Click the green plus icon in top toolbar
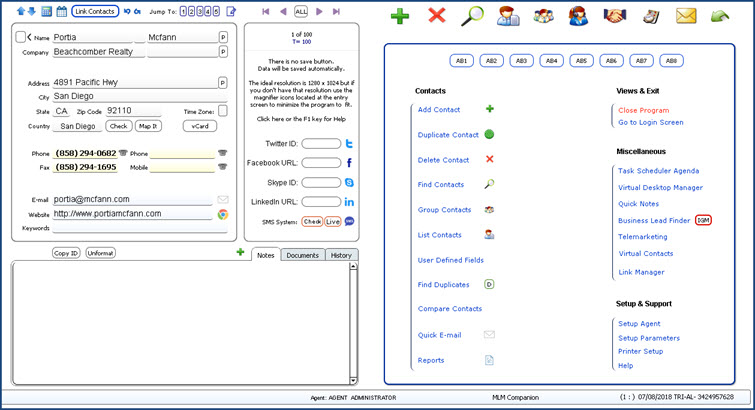 point(400,16)
